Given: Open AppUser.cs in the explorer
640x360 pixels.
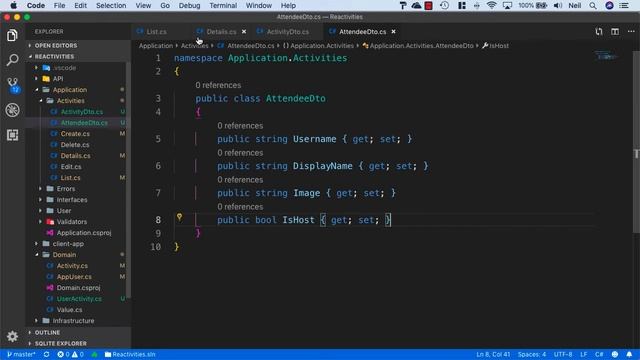Looking at the screenshot, I should pyautogui.click(x=74, y=277).
